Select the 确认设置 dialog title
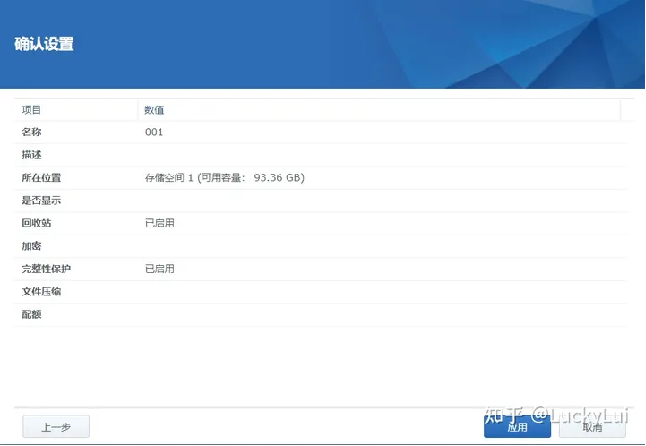 44,44
